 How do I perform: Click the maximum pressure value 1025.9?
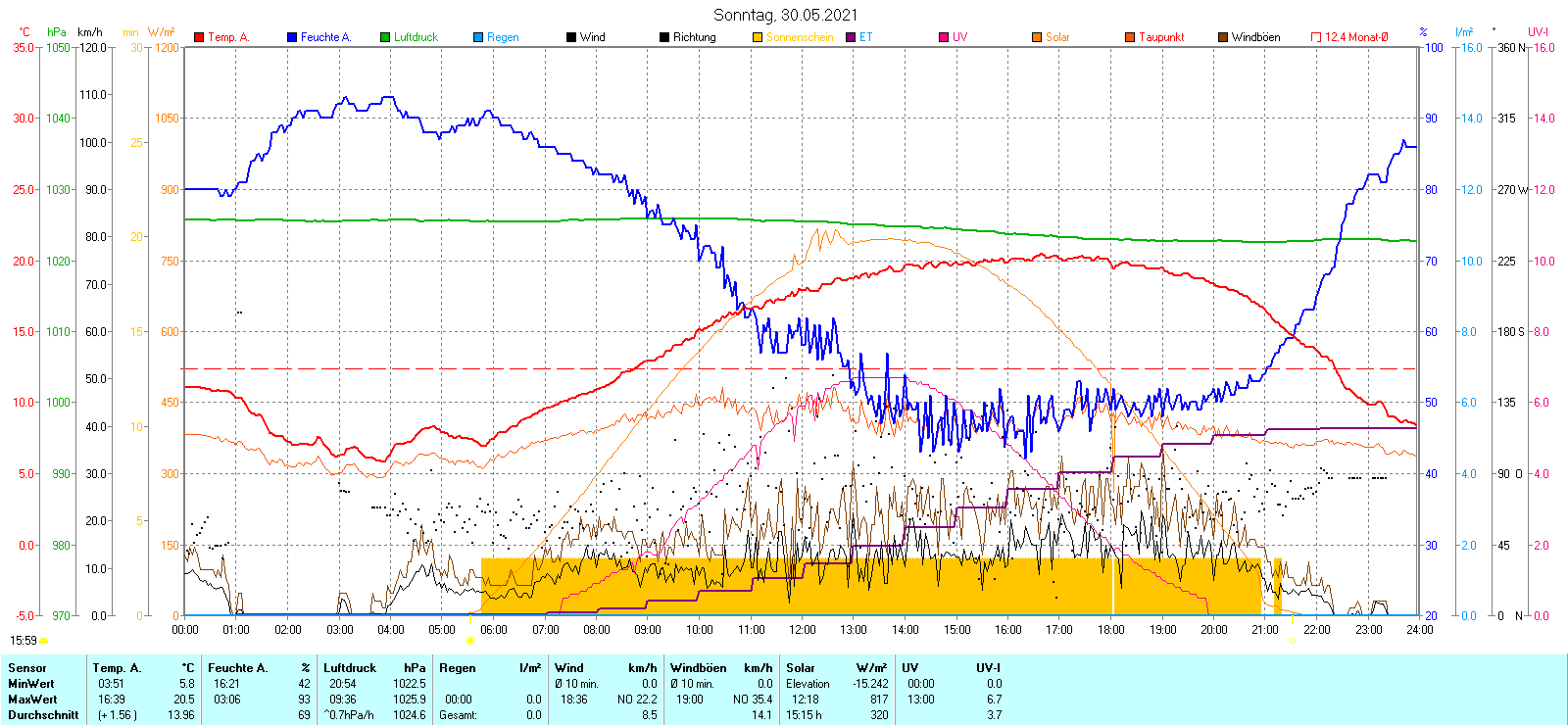click(x=410, y=700)
